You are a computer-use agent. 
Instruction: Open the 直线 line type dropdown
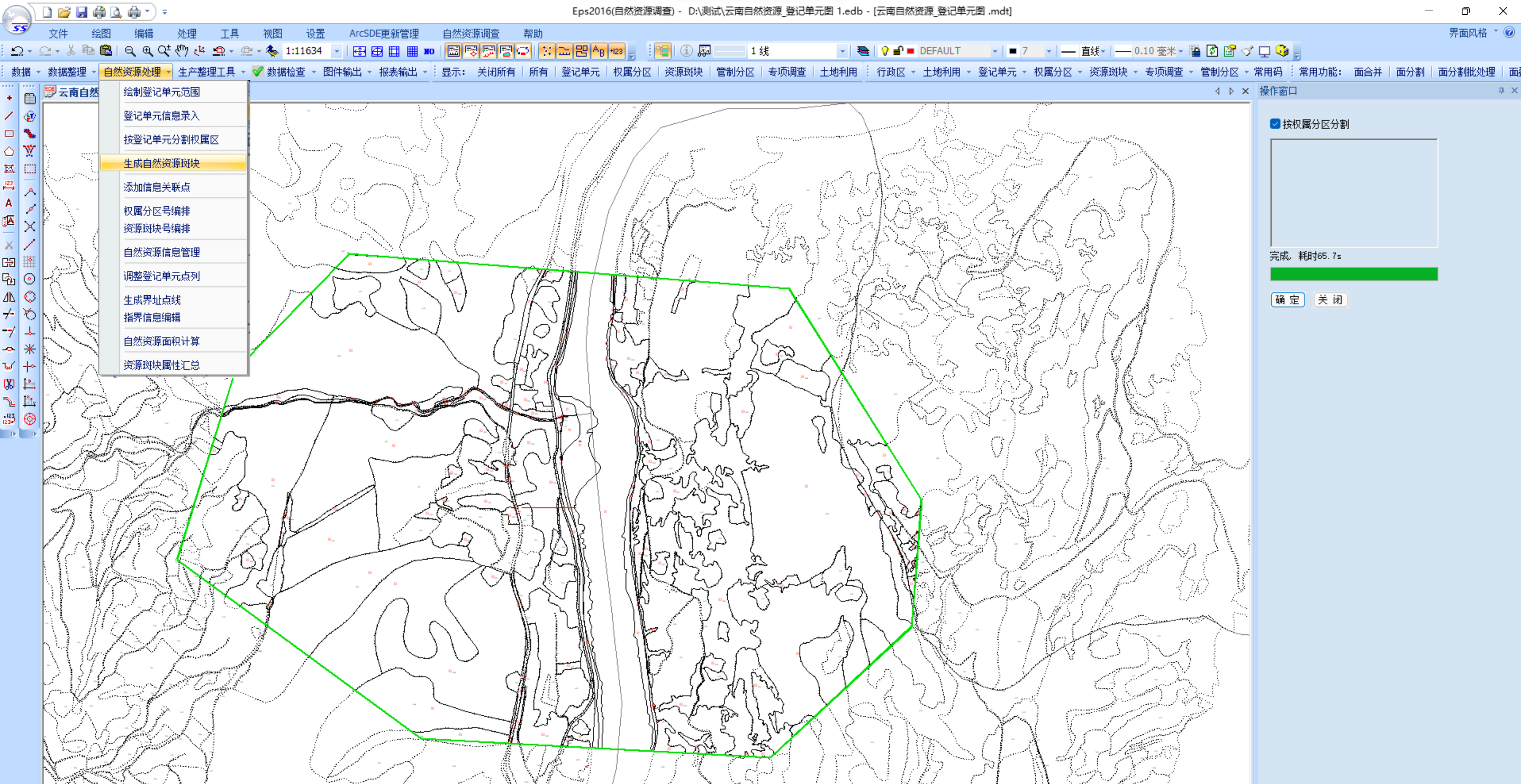1102,51
